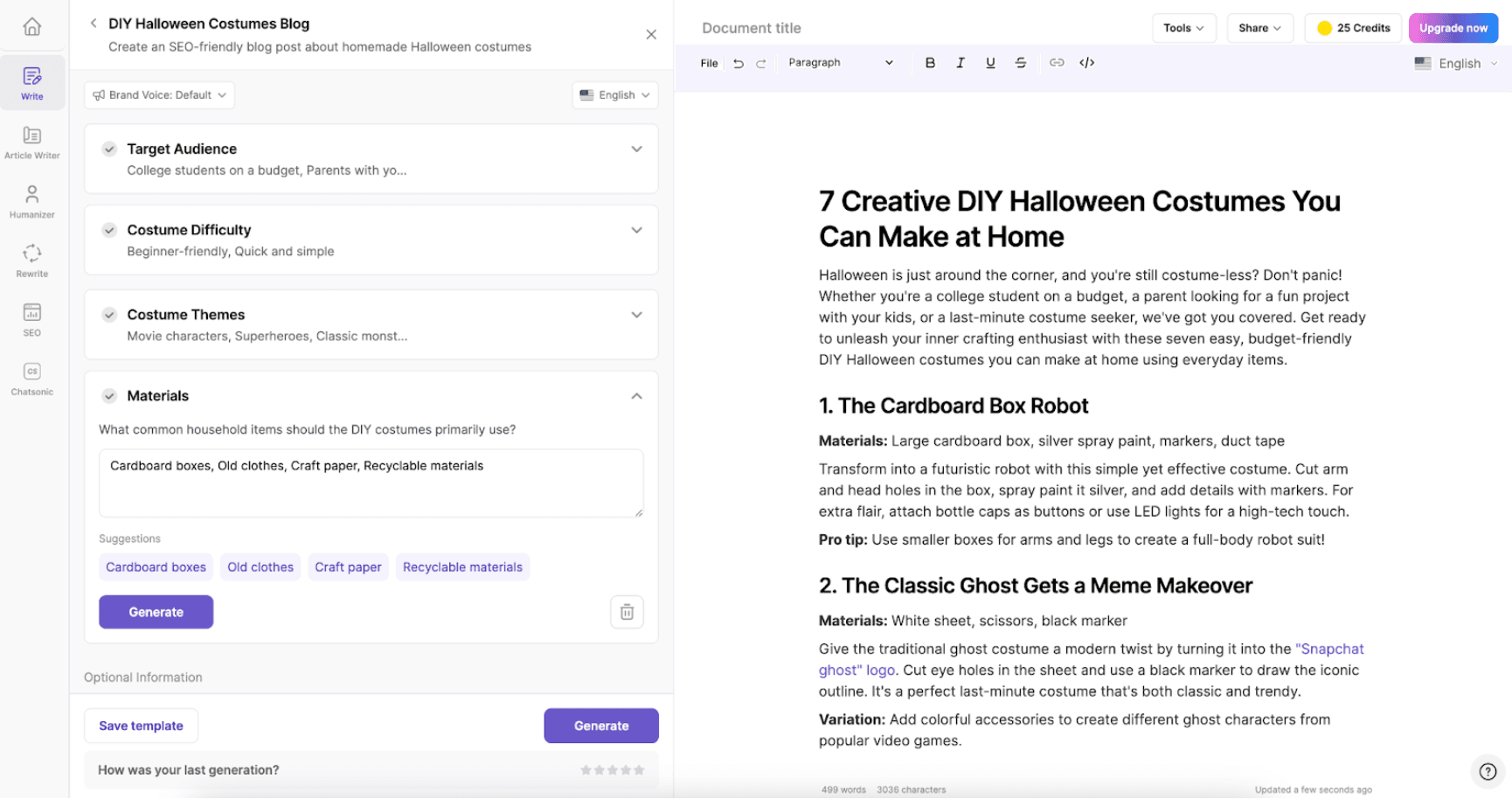Click the bottom Generate button
This screenshot has height=799, width=1512.
pos(601,726)
